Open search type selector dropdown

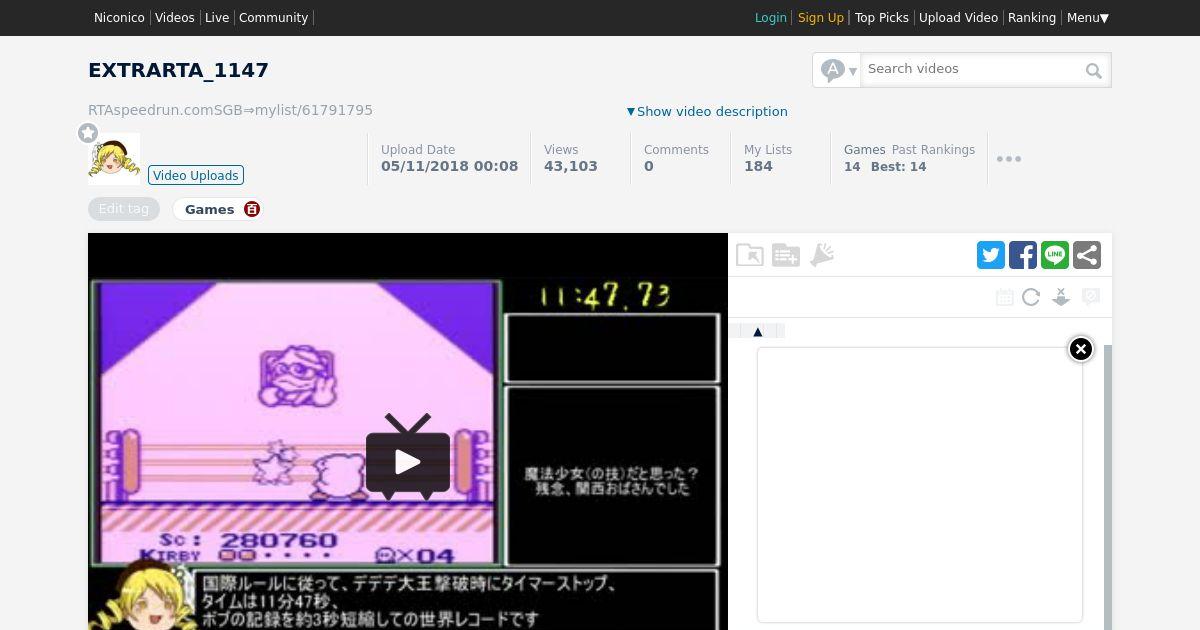(837, 70)
